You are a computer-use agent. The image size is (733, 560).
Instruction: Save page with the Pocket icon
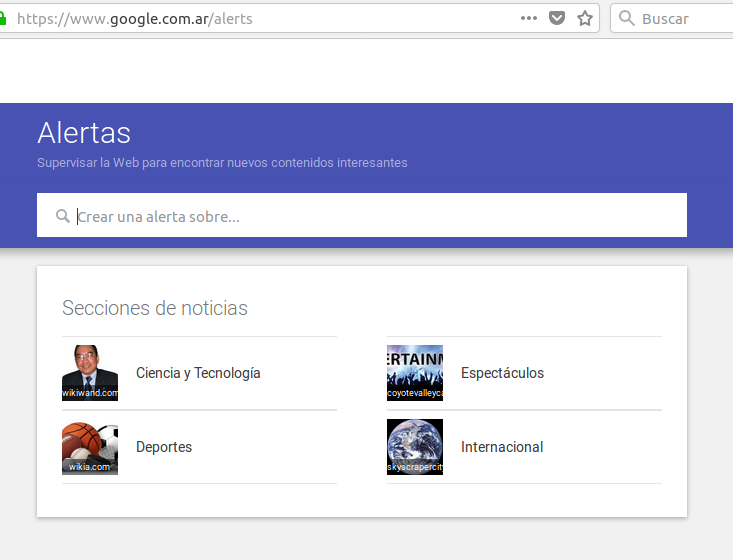pos(558,18)
